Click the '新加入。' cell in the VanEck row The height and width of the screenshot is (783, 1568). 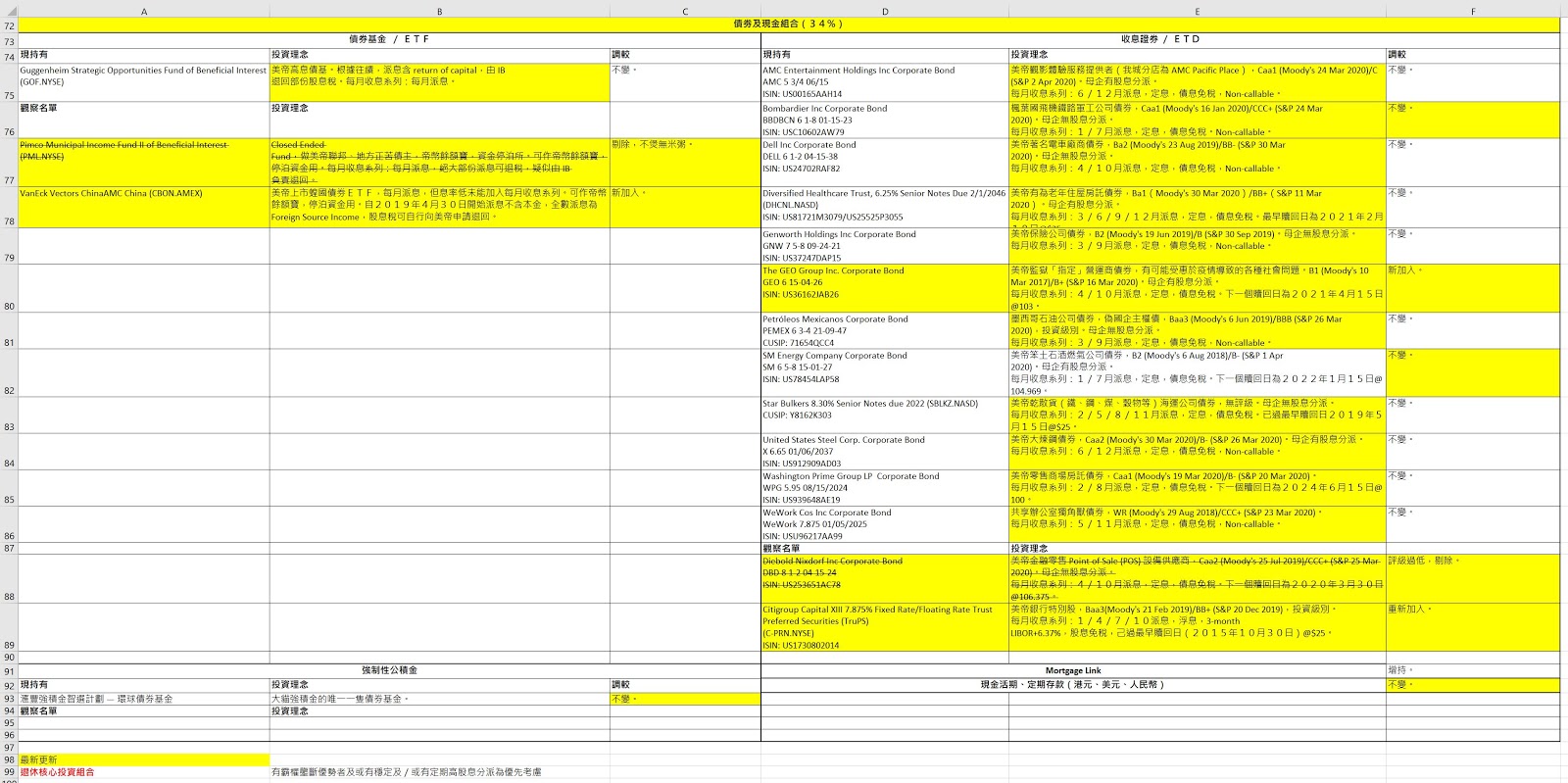pyautogui.click(x=684, y=208)
